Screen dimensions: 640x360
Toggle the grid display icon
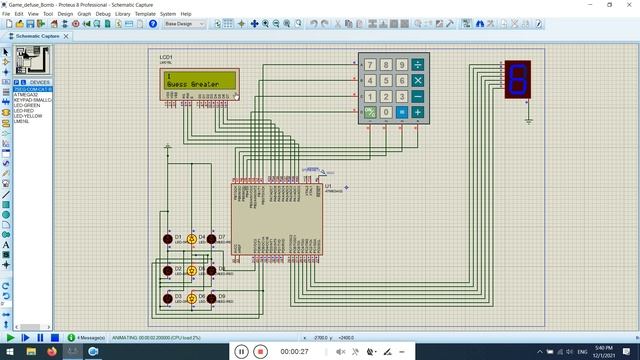tap(228, 24)
